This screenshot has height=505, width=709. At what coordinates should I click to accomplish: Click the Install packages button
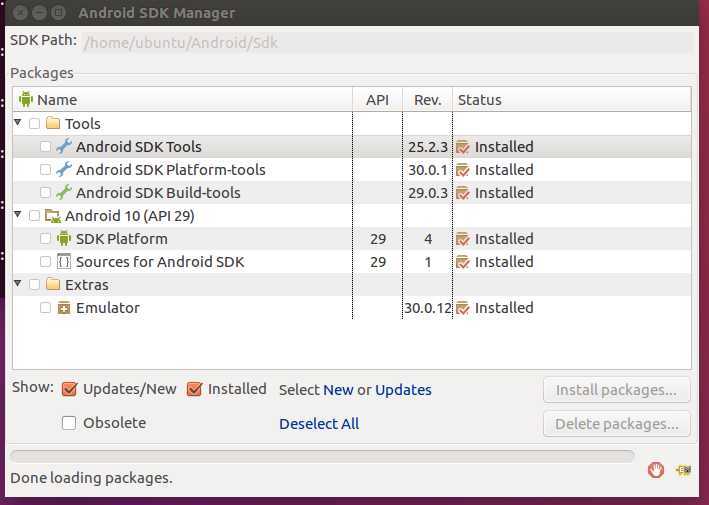click(x=617, y=390)
